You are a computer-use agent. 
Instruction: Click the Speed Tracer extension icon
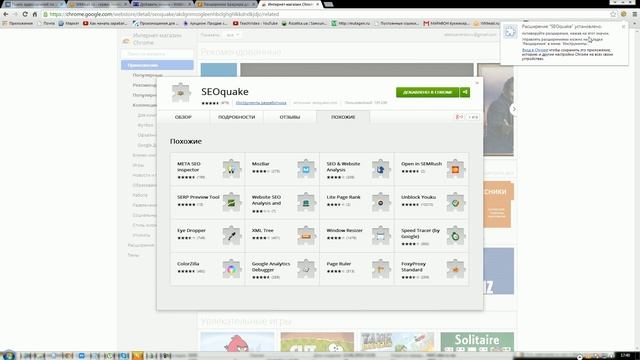(x=456, y=236)
